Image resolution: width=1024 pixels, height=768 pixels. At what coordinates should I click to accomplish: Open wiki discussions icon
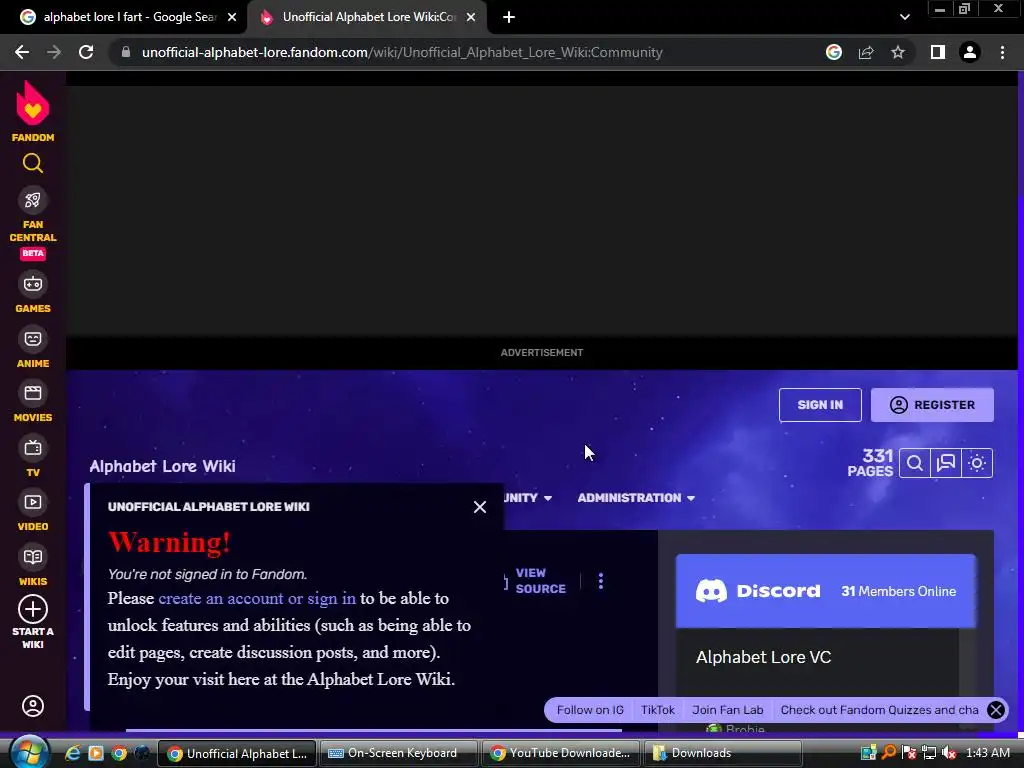(946, 463)
